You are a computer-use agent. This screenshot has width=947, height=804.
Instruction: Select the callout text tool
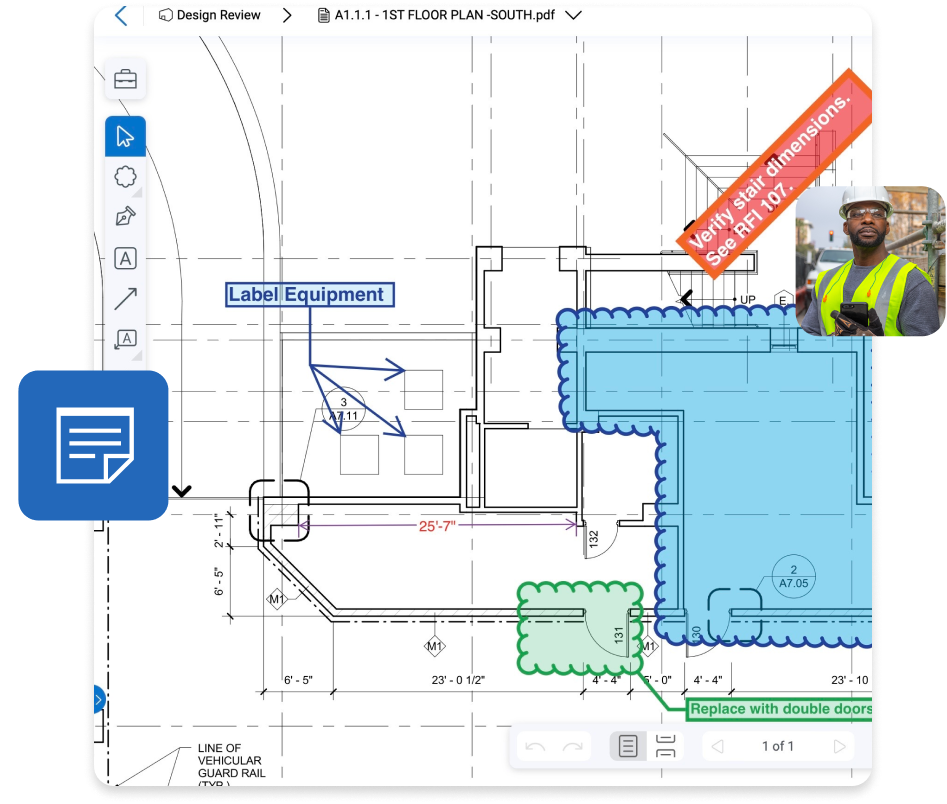pyautogui.click(x=125, y=340)
